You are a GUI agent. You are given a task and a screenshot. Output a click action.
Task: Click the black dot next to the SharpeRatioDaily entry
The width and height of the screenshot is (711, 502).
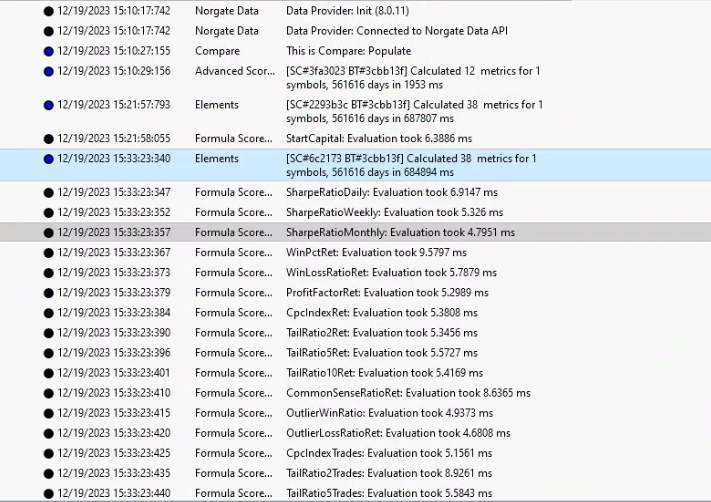point(49,192)
